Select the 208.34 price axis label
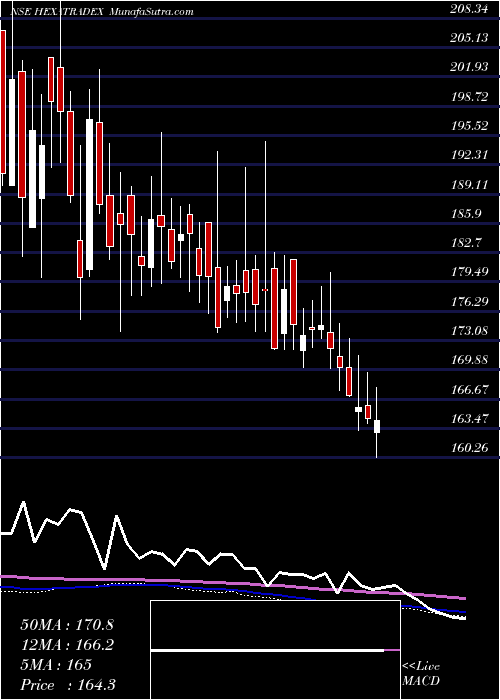Image resolution: width=500 pixels, height=700 pixels. (x=469, y=9)
